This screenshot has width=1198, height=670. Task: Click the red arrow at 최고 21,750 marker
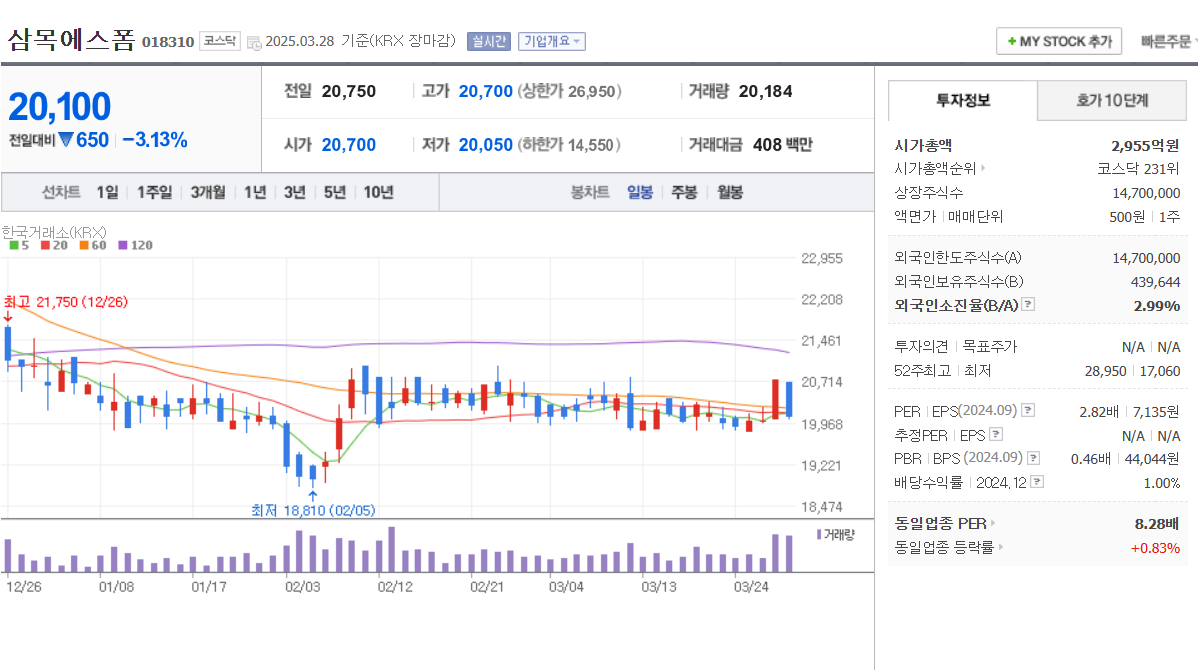click(x=8, y=317)
